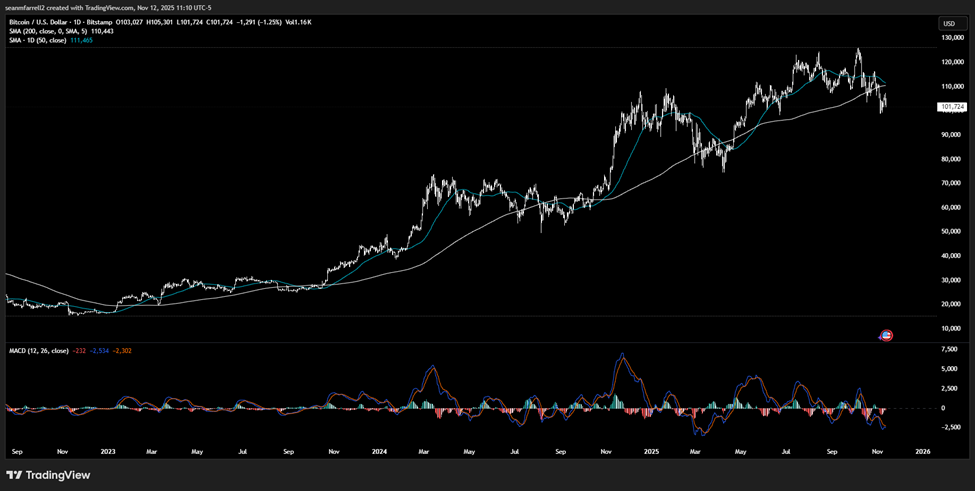Click the Vol 1.16K volume readout
Screen dimensions: 975x491
(297, 22)
